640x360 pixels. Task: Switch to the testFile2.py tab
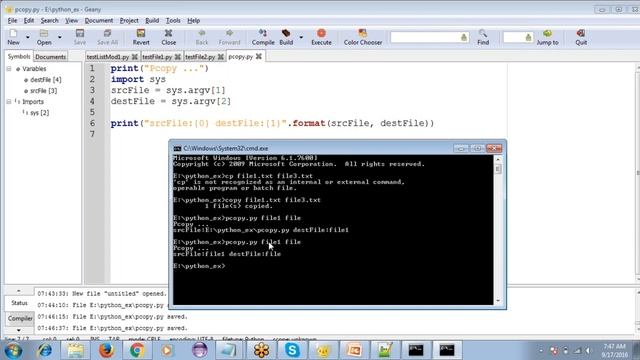click(200, 57)
